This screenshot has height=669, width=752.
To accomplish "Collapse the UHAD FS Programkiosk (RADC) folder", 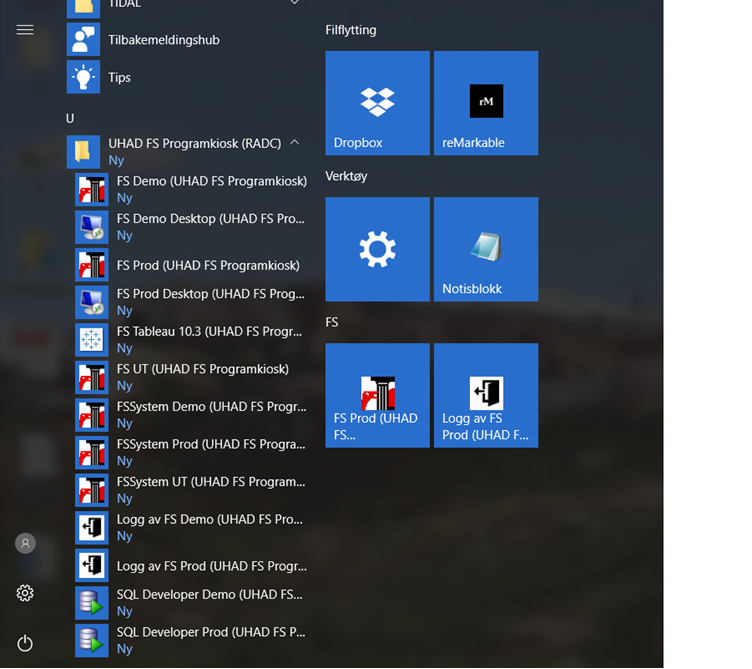I will (x=294, y=143).
